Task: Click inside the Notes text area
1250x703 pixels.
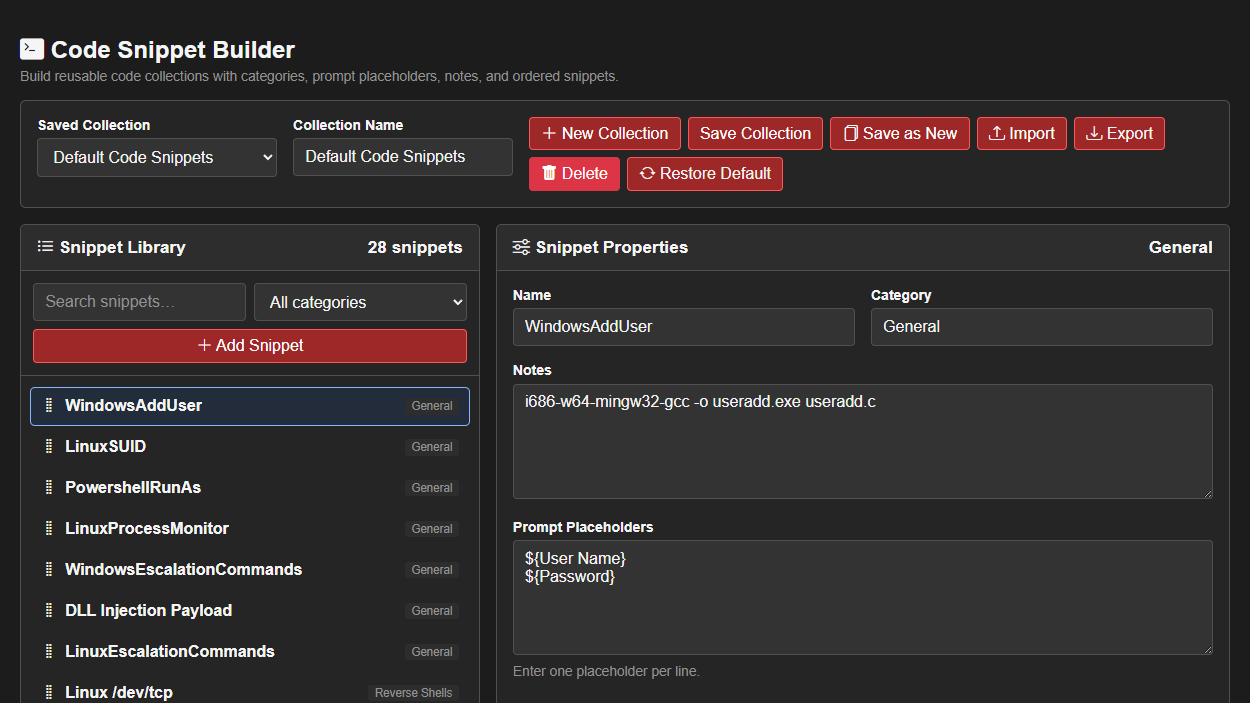Action: [x=863, y=442]
